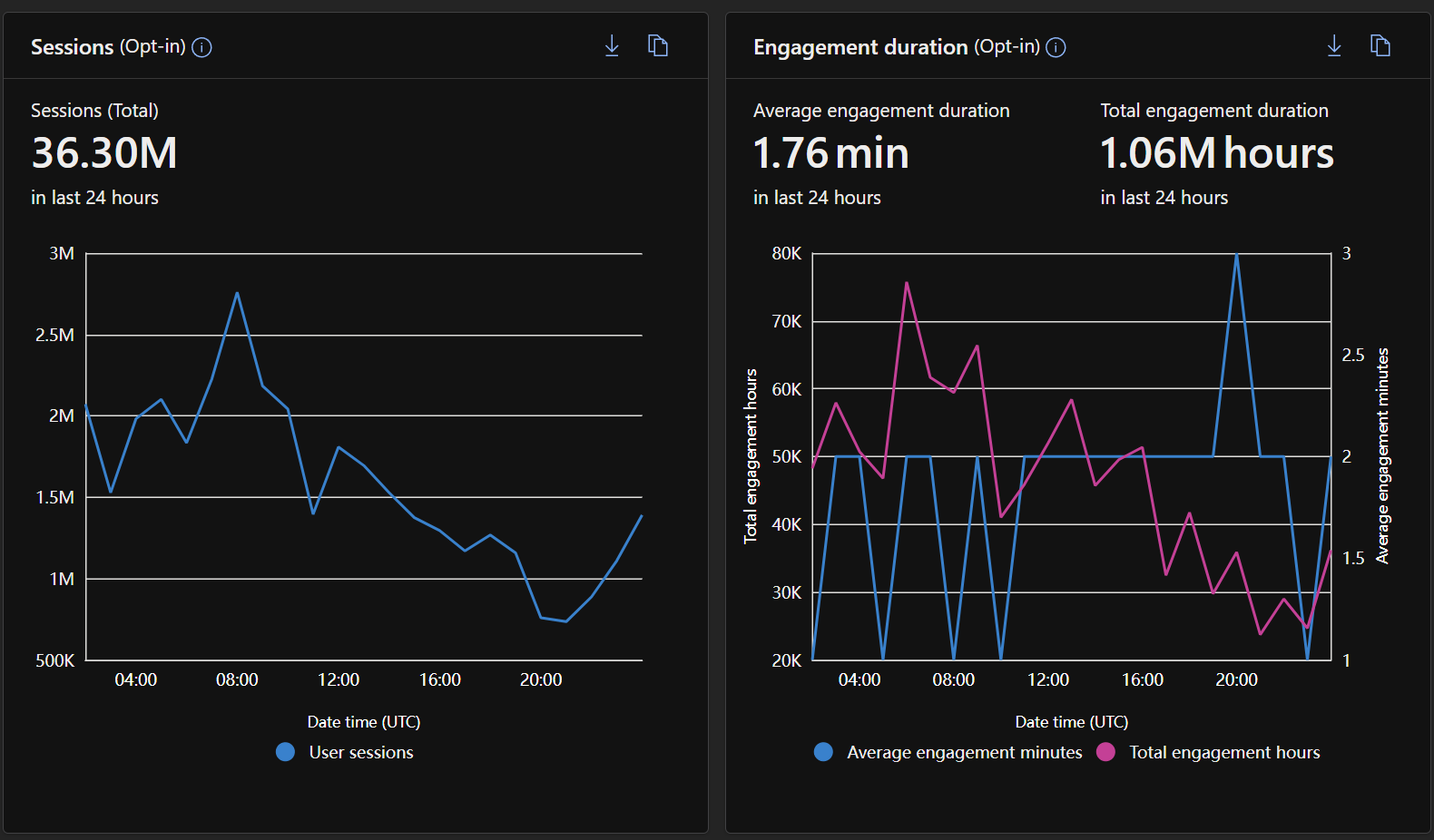Click the blue spike at 20:00
The height and width of the screenshot is (840, 1434).
click(1236, 255)
